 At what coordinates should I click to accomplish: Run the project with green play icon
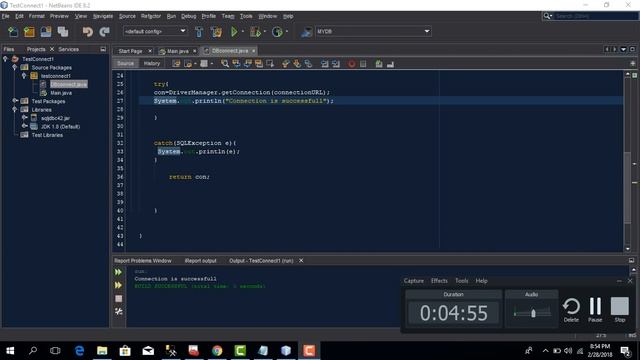click(234, 31)
